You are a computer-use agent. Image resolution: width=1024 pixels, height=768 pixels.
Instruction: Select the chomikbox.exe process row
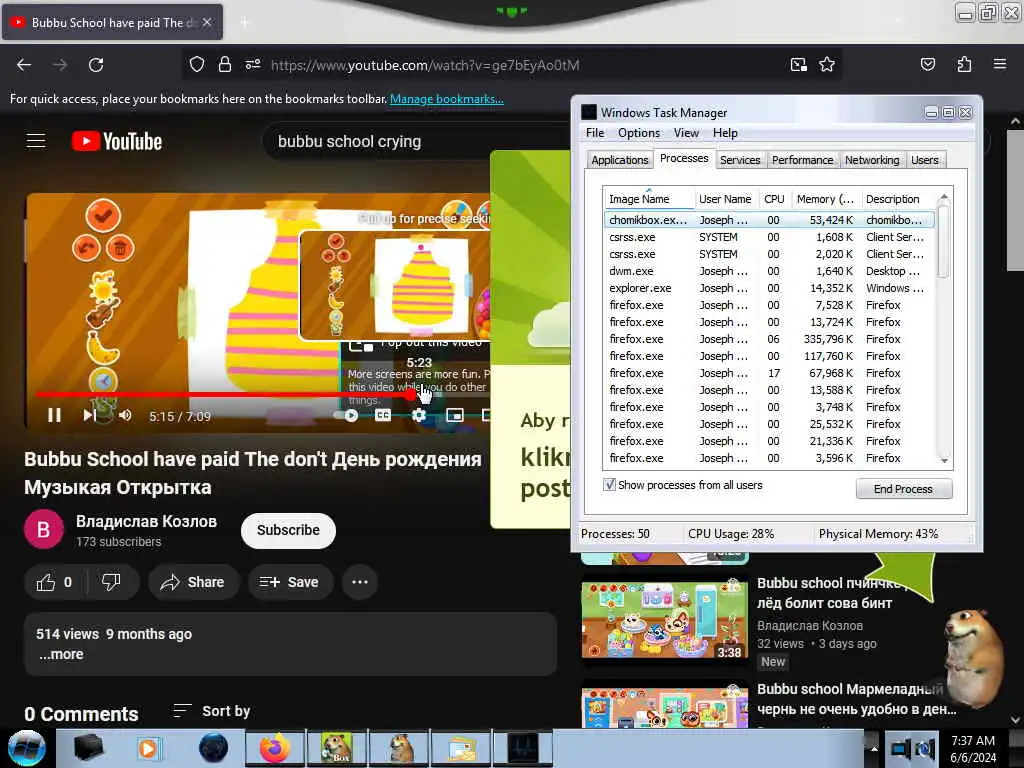(769, 220)
